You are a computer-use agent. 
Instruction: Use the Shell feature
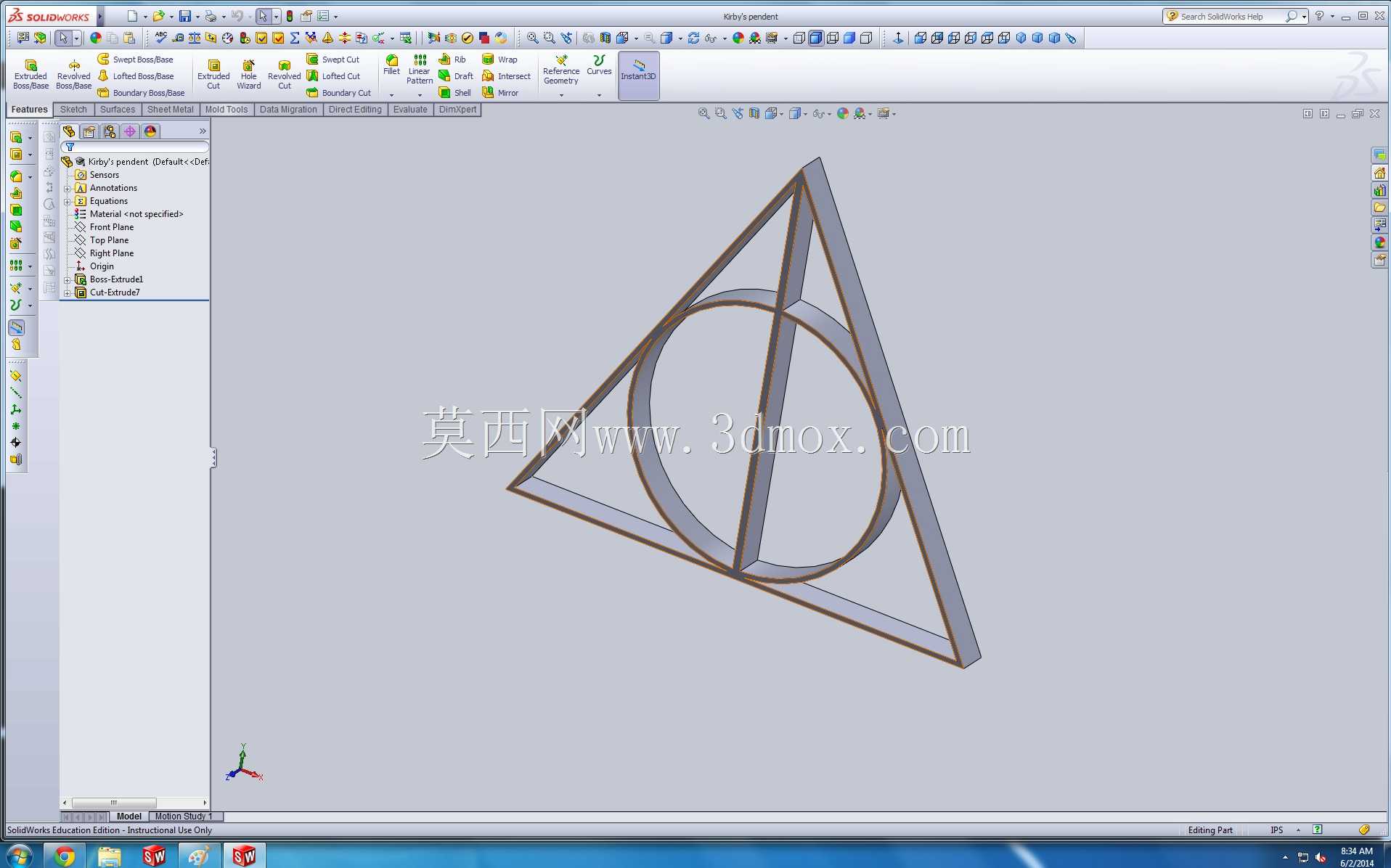tap(455, 93)
